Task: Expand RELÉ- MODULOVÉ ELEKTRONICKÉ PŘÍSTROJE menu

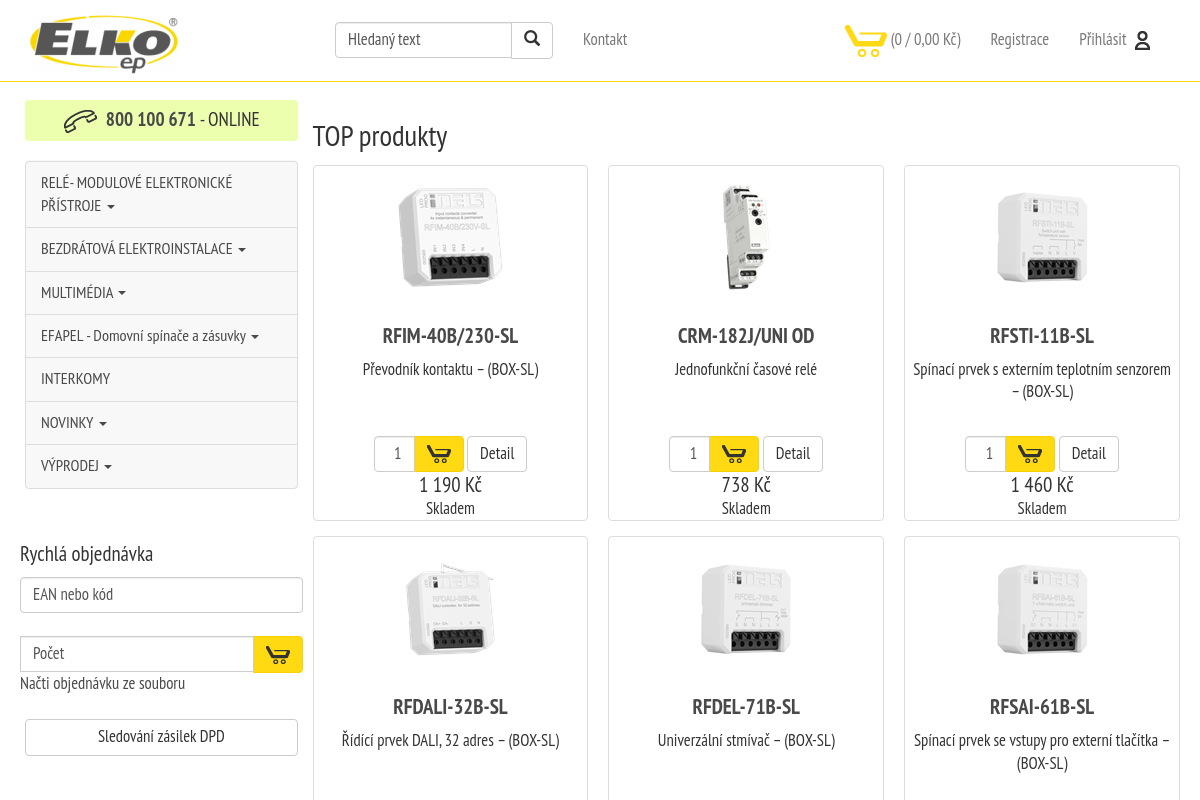Action: coord(161,194)
